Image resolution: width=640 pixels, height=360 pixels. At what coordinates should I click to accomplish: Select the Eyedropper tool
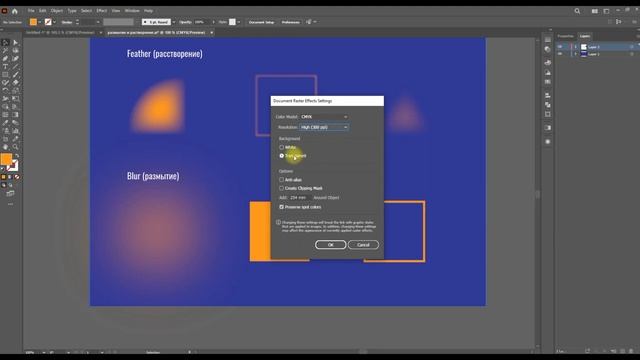(x=5, y=123)
